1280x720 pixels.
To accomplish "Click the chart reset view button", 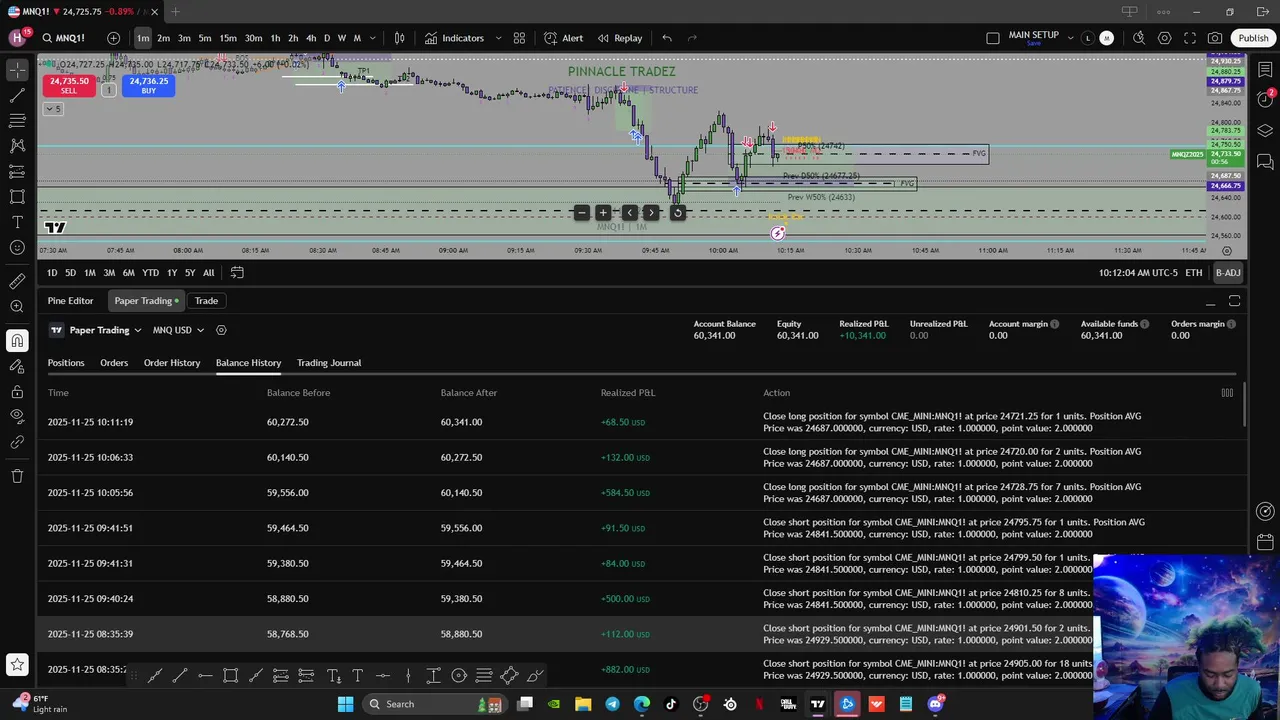I will 677,212.
